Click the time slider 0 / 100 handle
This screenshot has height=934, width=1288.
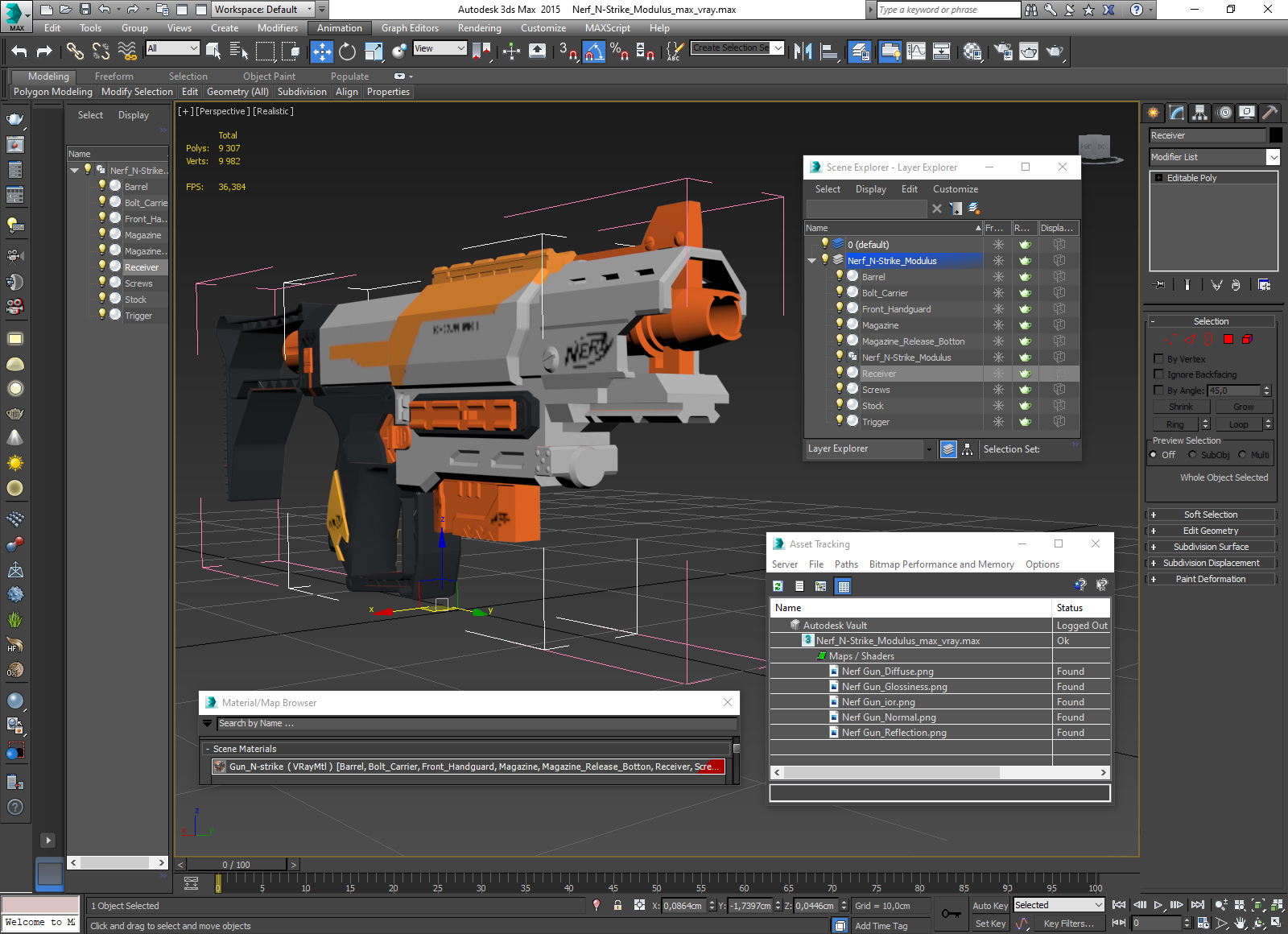click(x=236, y=865)
